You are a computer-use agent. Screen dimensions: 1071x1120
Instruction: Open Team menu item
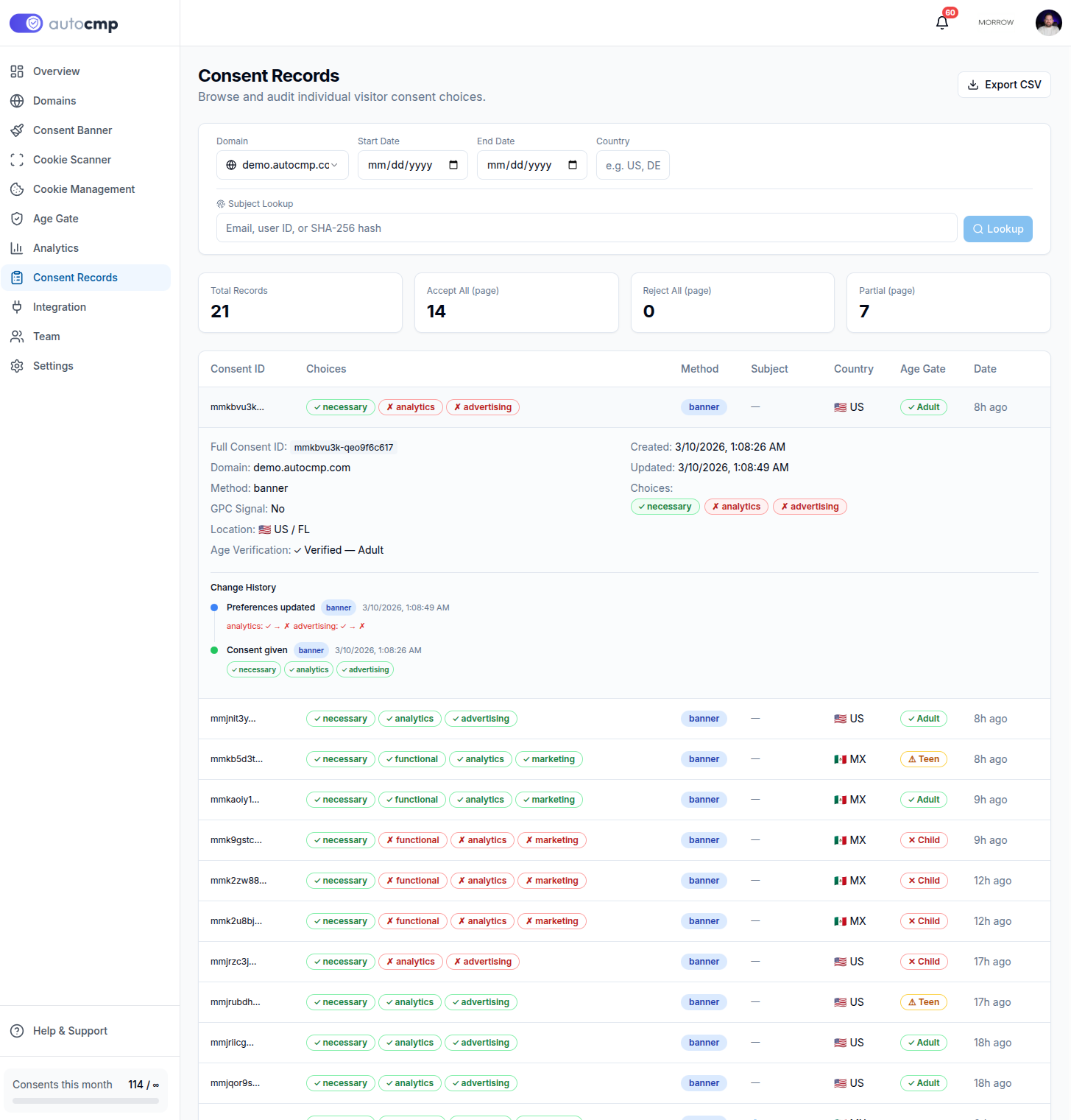[86, 337]
